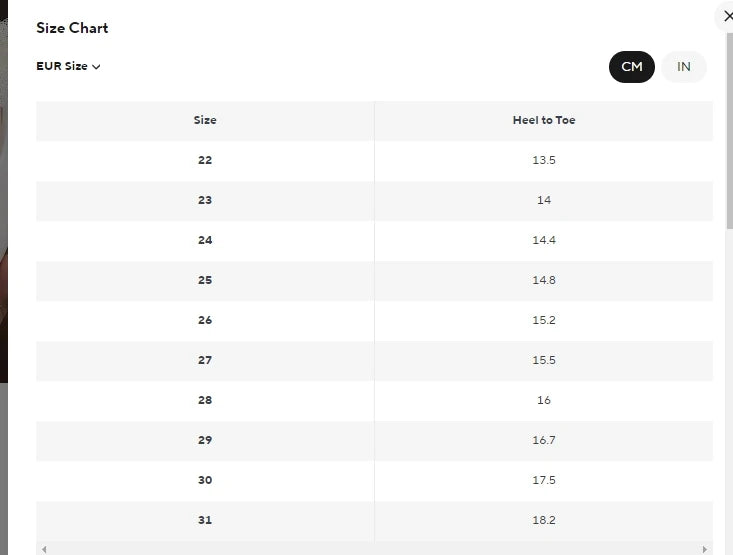733x555 pixels.
Task: Click the horizontal scrollbar right arrow
Action: click(x=705, y=549)
